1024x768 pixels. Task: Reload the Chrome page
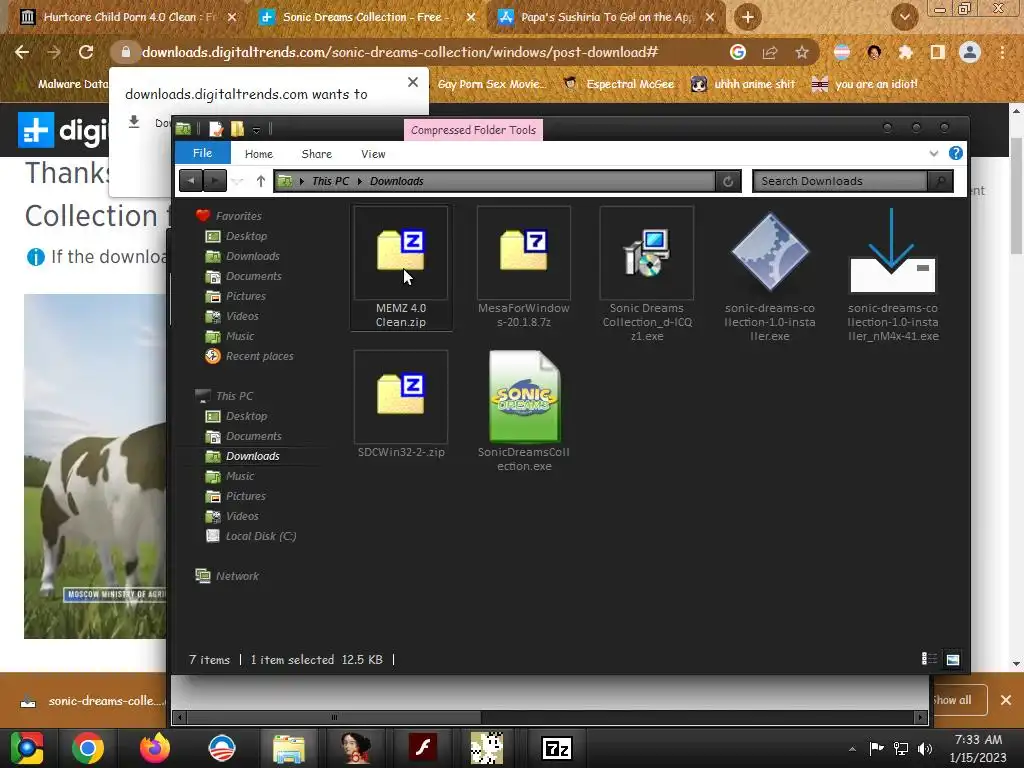(86, 52)
